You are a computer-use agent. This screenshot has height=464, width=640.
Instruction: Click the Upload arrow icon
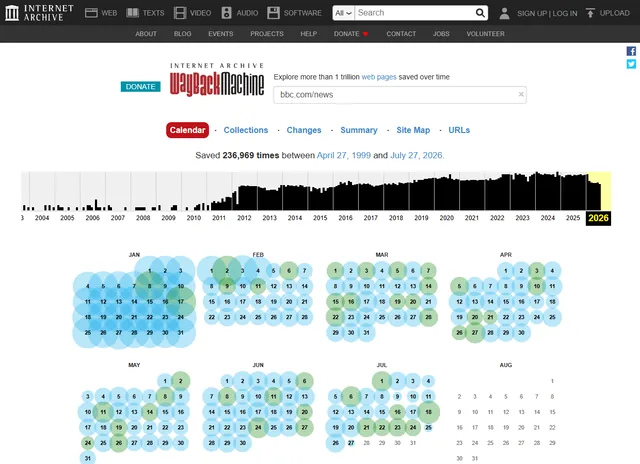point(590,13)
